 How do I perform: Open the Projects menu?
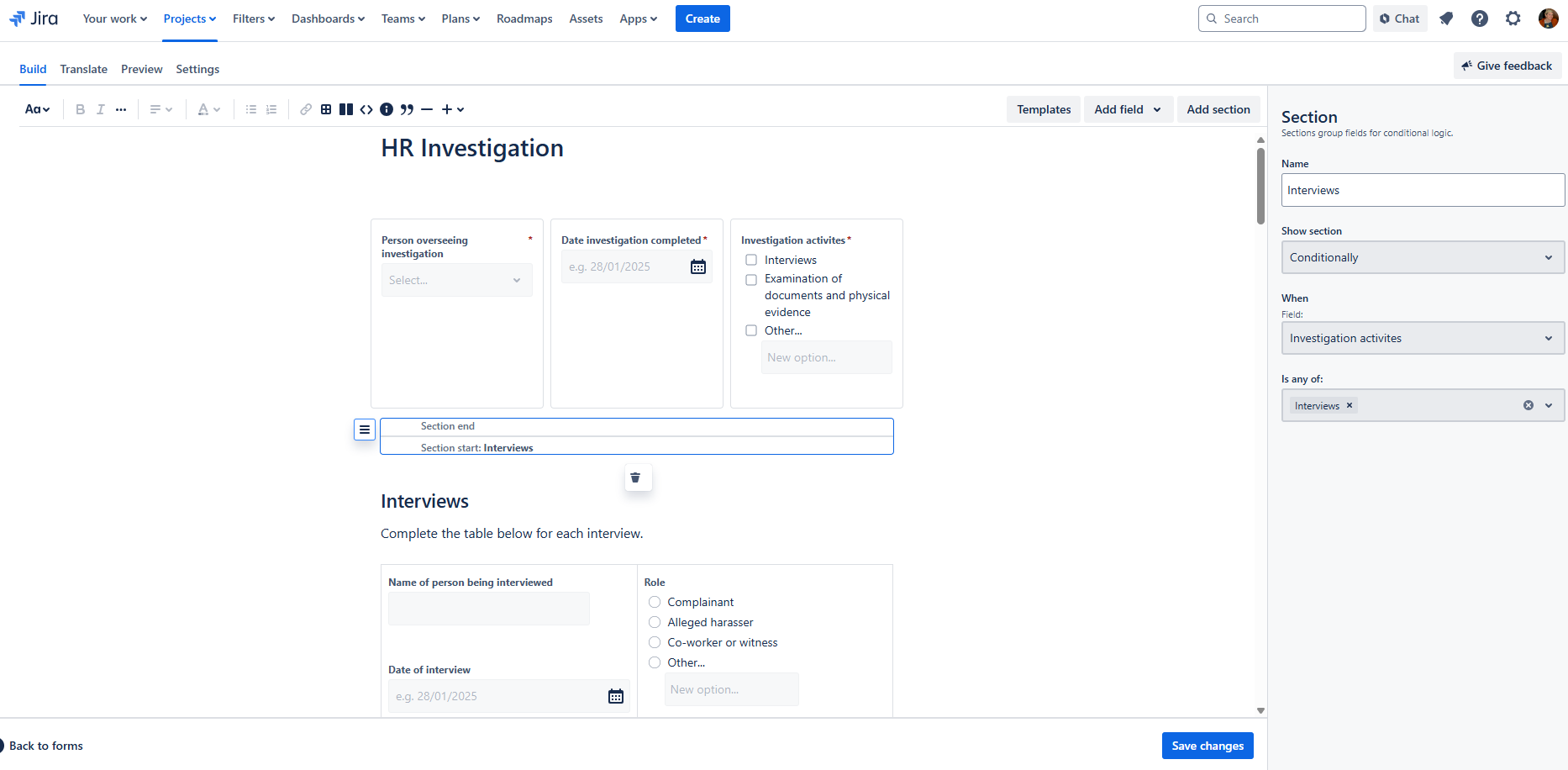[x=189, y=18]
